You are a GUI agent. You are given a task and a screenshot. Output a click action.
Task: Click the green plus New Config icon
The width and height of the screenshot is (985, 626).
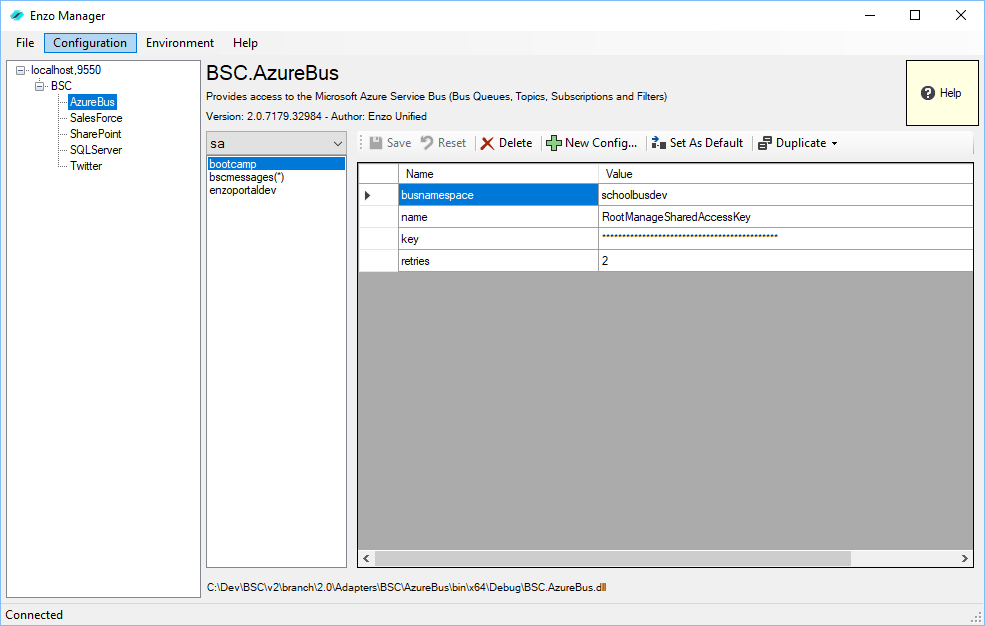pyautogui.click(x=553, y=143)
